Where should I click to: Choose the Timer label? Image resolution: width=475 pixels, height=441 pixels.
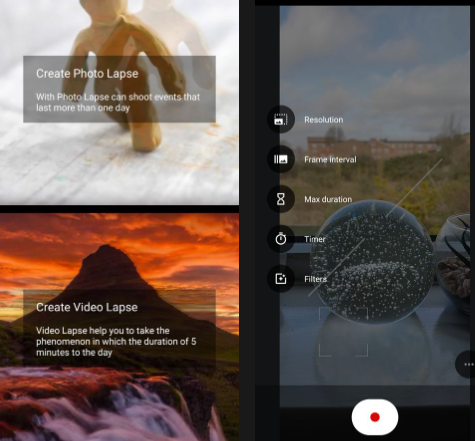pyautogui.click(x=314, y=239)
